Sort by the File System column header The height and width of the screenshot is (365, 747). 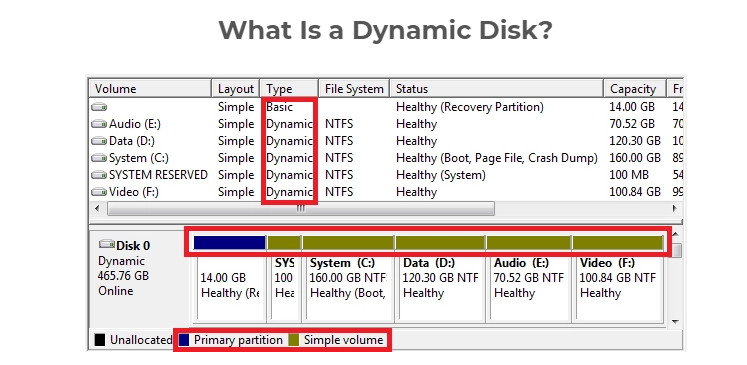pyautogui.click(x=354, y=89)
